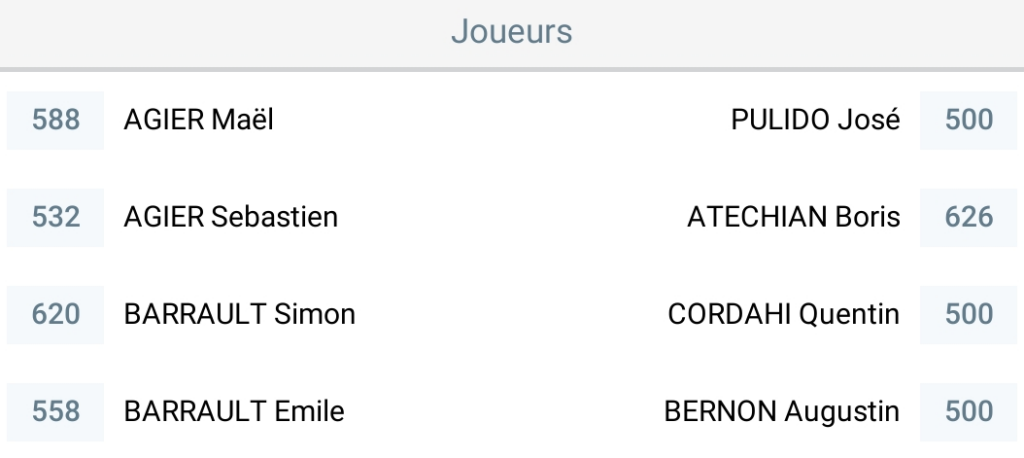1024x458 pixels.
Task: Choose BARRAULT Emile from the list
Action: point(234,411)
